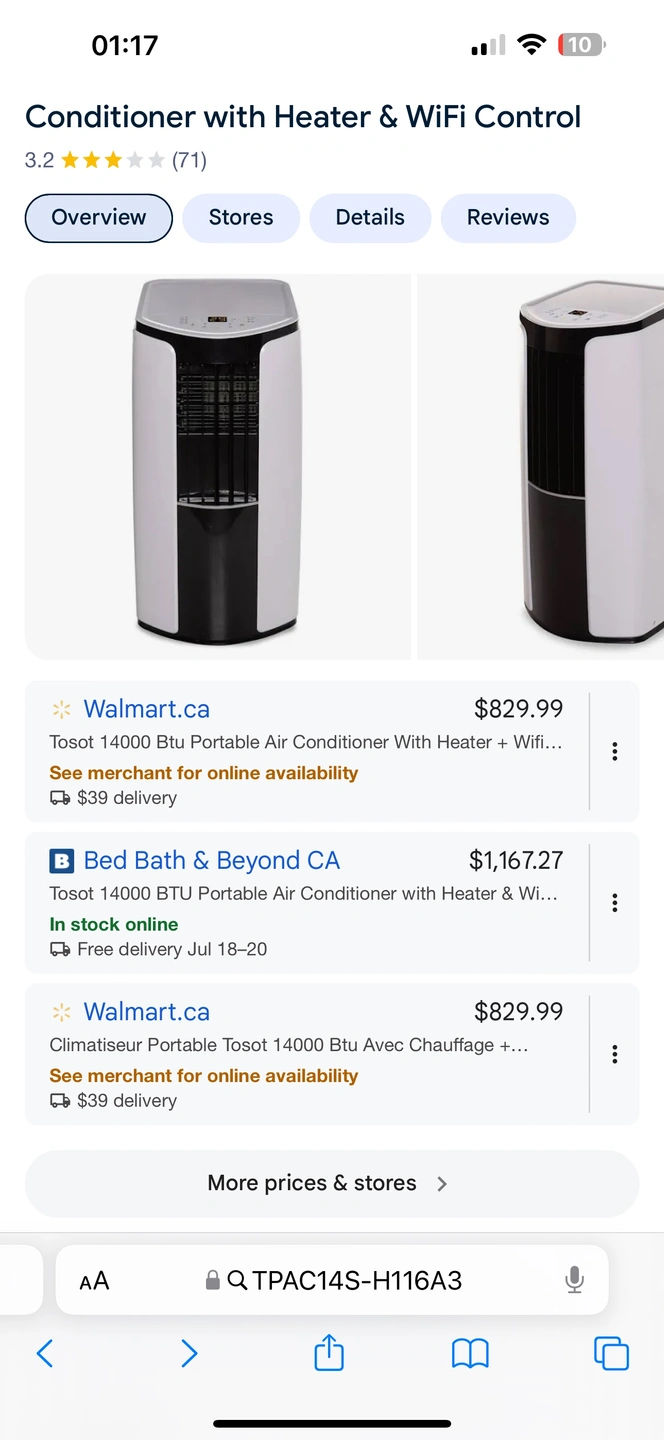Open three-dot menu for first Walmart.ca listing
This screenshot has width=664, height=1440.
point(614,752)
